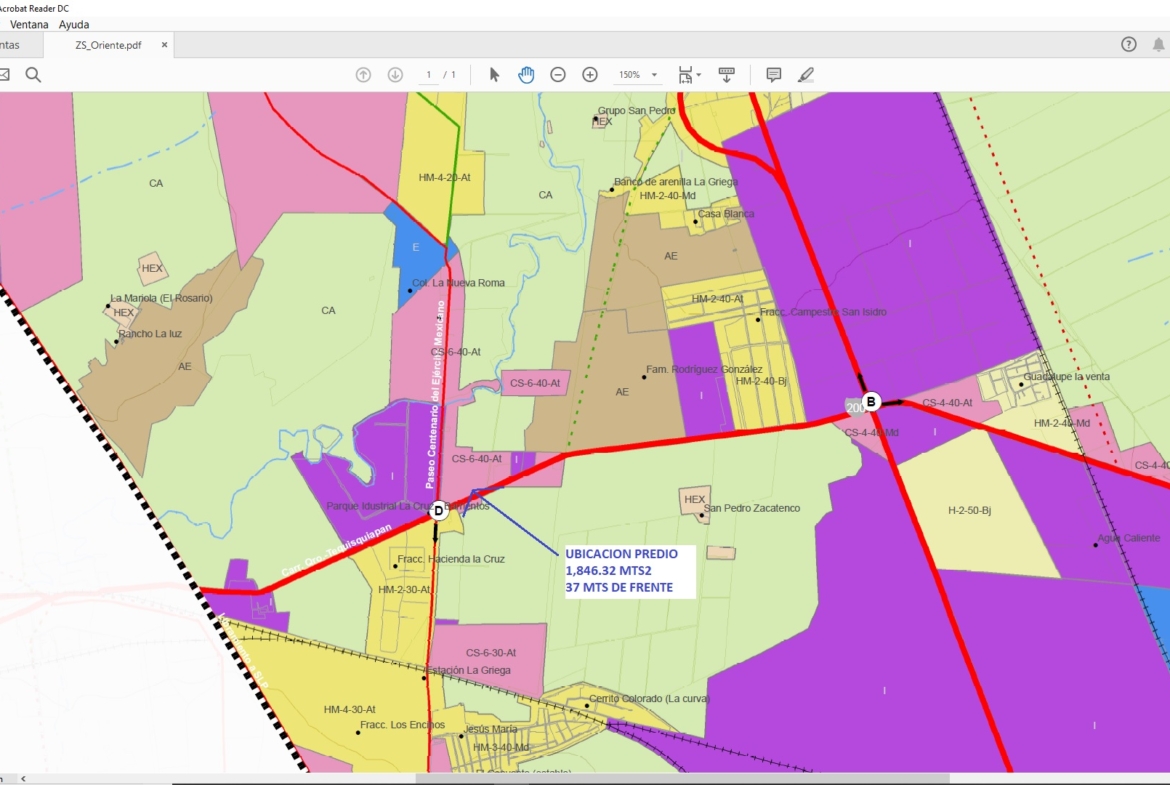1170x785 pixels.
Task: Zoom out with the minus button
Action: tap(558, 75)
